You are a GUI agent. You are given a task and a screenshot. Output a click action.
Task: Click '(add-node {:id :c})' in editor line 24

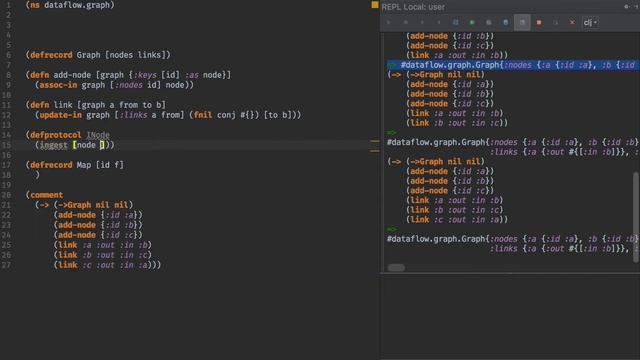pos(98,235)
